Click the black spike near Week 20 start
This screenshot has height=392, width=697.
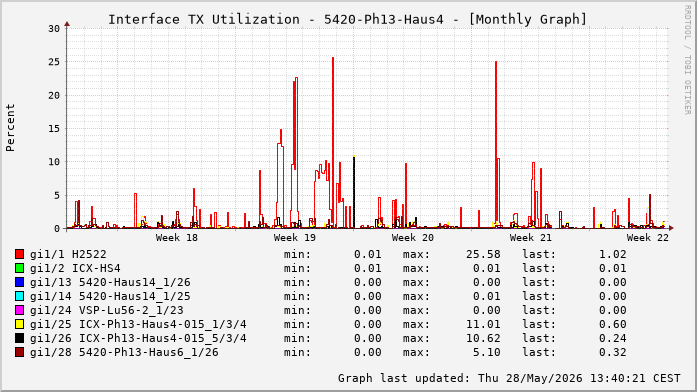(x=354, y=192)
